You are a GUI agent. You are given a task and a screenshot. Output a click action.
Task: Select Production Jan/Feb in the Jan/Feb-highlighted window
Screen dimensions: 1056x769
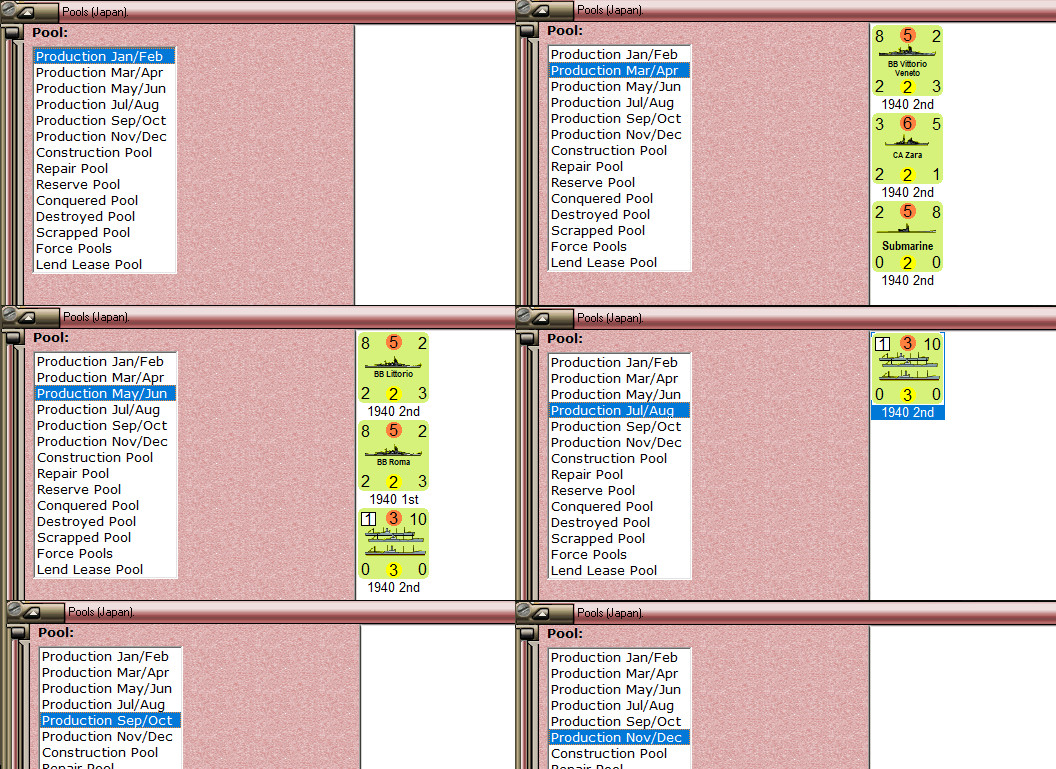pos(104,57)
